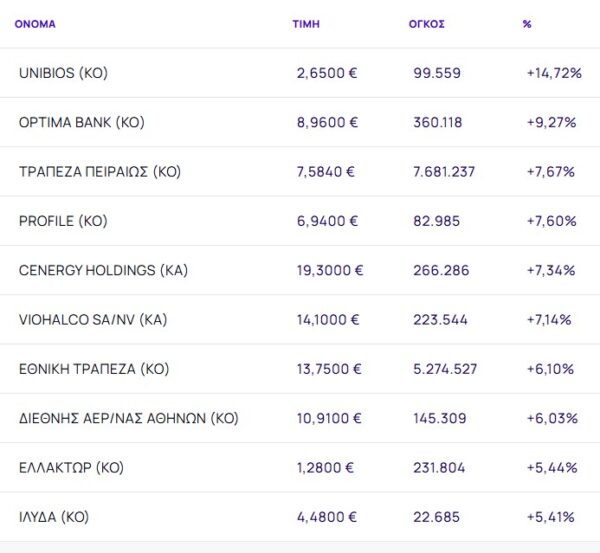Click the ΟΝΟΜΑ column header
This screenshot has width=600, height=553.
pos(35,23)
